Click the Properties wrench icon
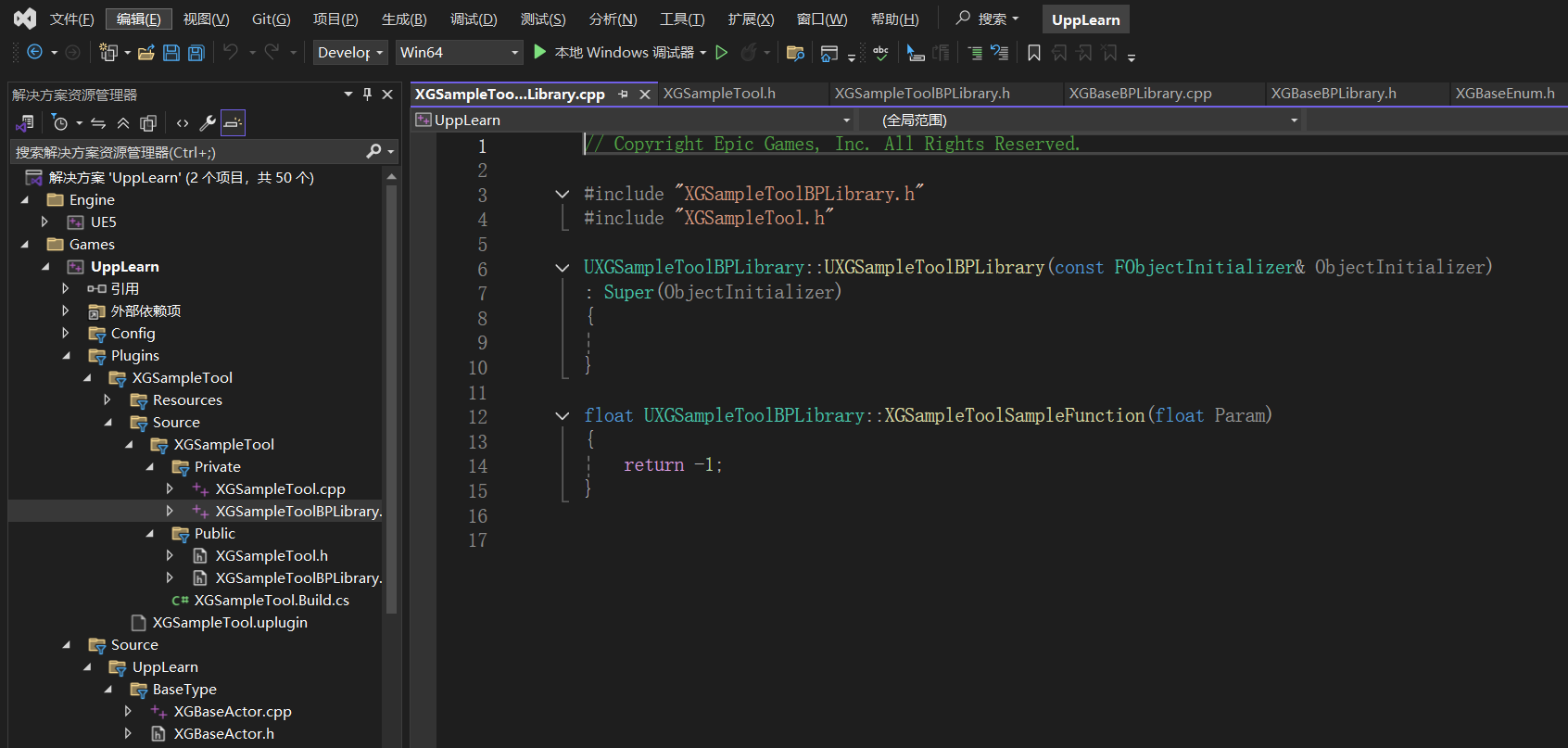 pos(208,122)
